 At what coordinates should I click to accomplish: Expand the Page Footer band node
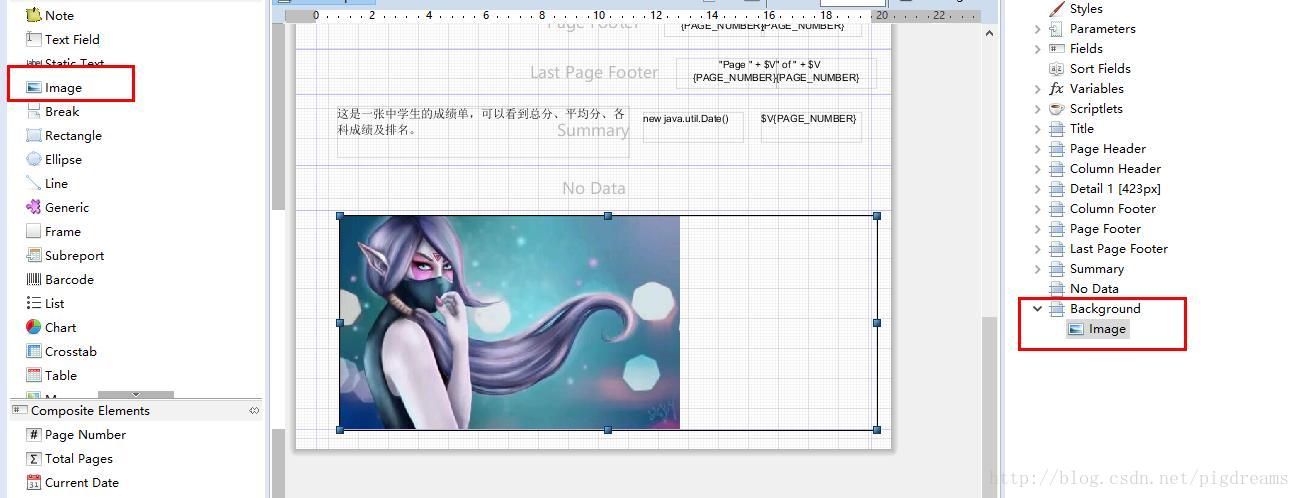[x=1037, y=228]
